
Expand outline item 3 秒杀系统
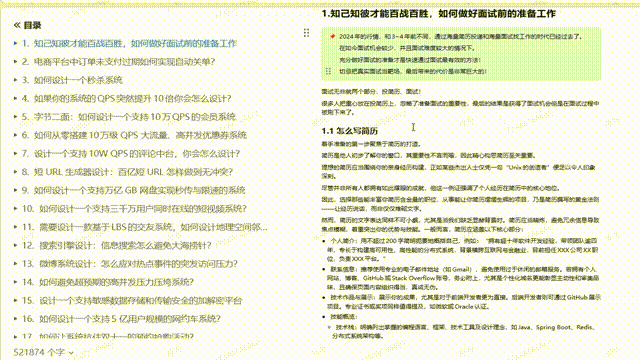click(16, 80)
